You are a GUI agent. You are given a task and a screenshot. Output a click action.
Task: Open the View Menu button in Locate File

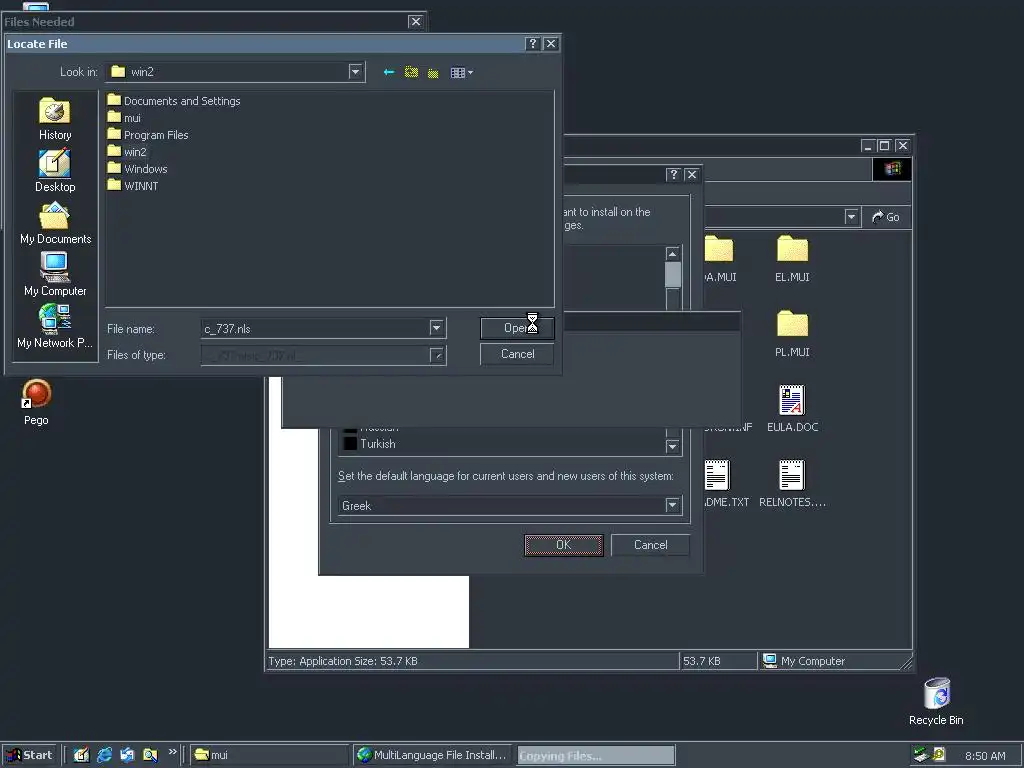click(462, 72)
